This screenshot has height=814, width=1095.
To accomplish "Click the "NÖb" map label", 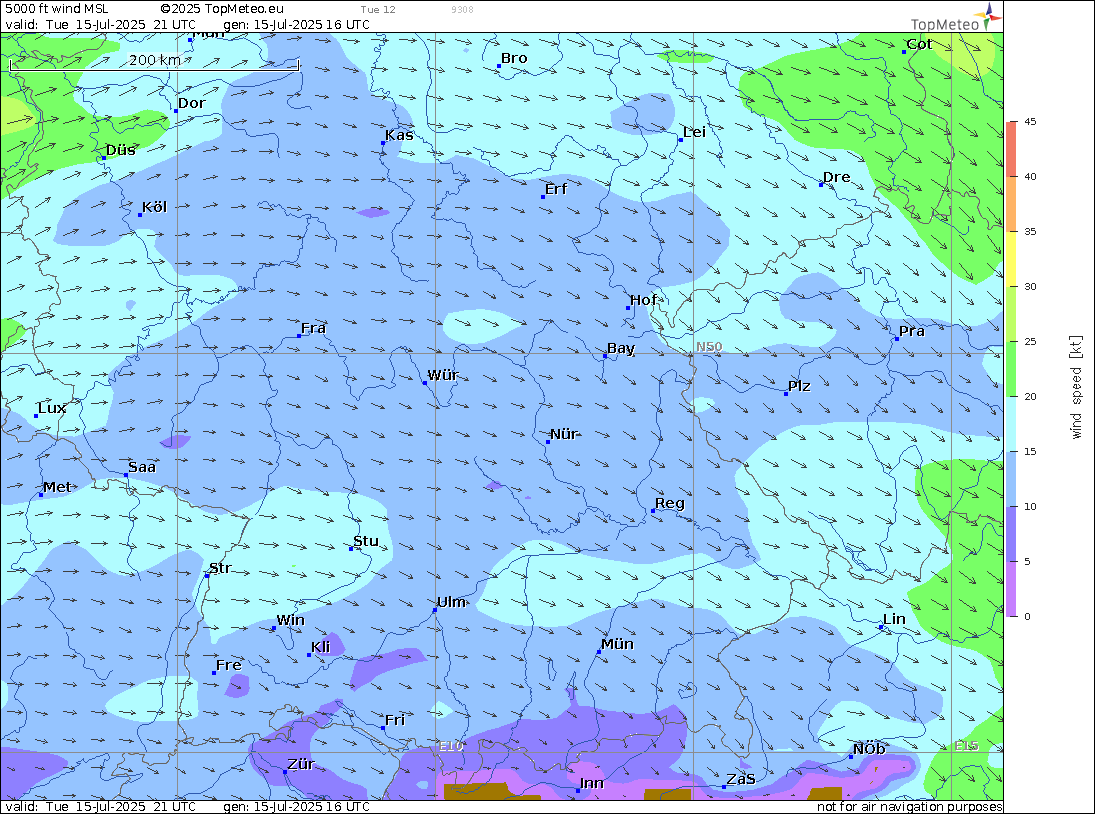I will click(869, 749).
